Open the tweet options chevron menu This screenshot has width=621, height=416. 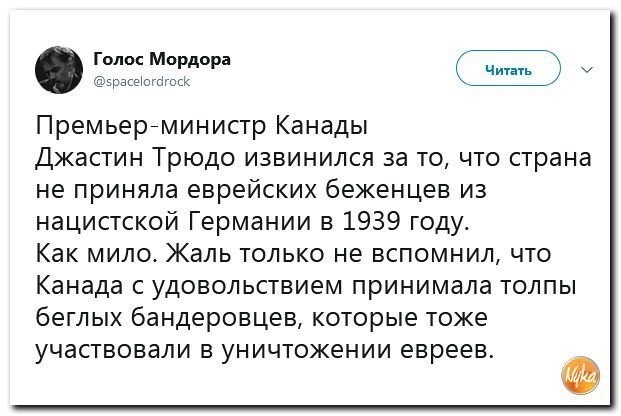[588, 70]
